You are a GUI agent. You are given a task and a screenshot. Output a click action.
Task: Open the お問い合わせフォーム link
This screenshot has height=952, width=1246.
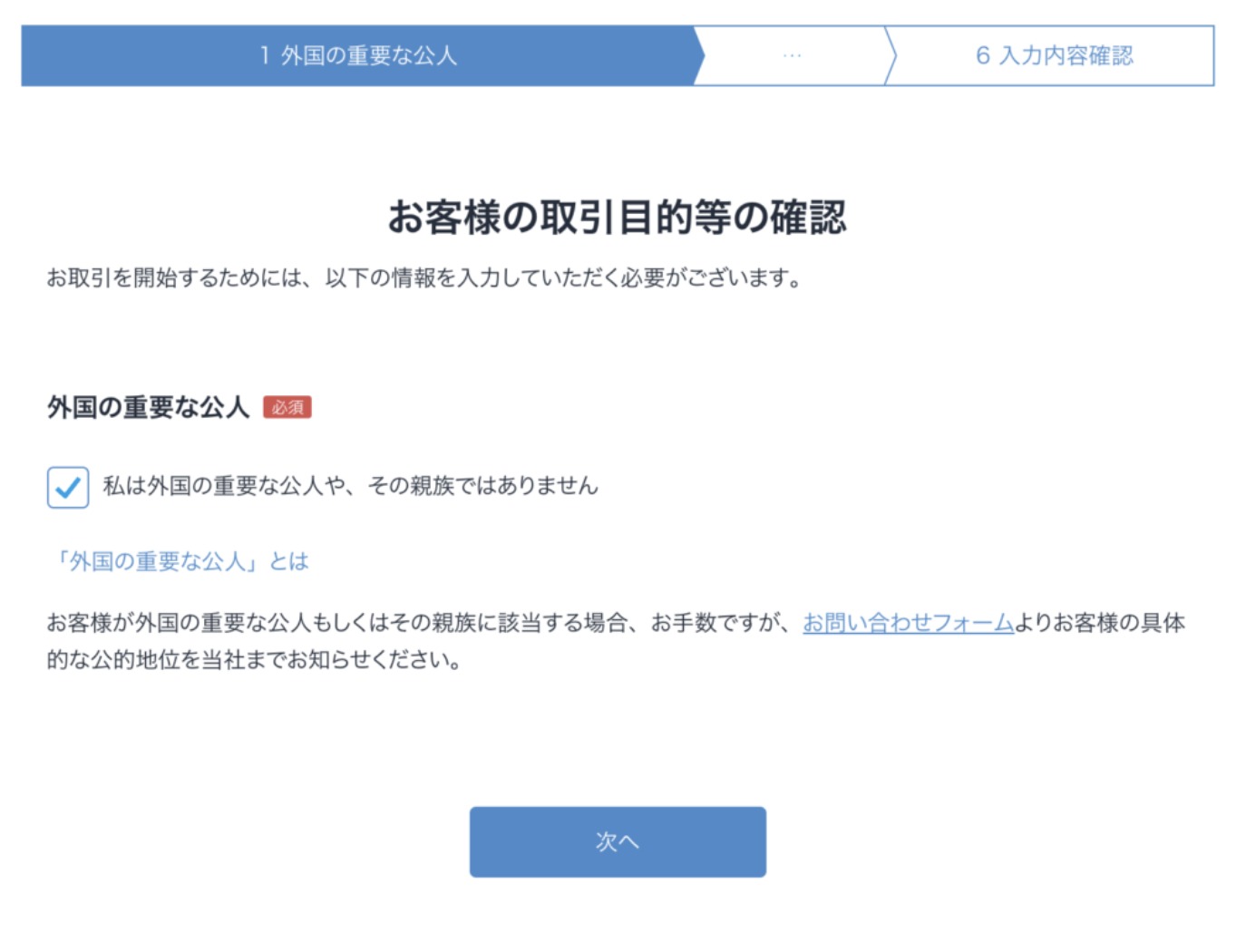[908, 623]
